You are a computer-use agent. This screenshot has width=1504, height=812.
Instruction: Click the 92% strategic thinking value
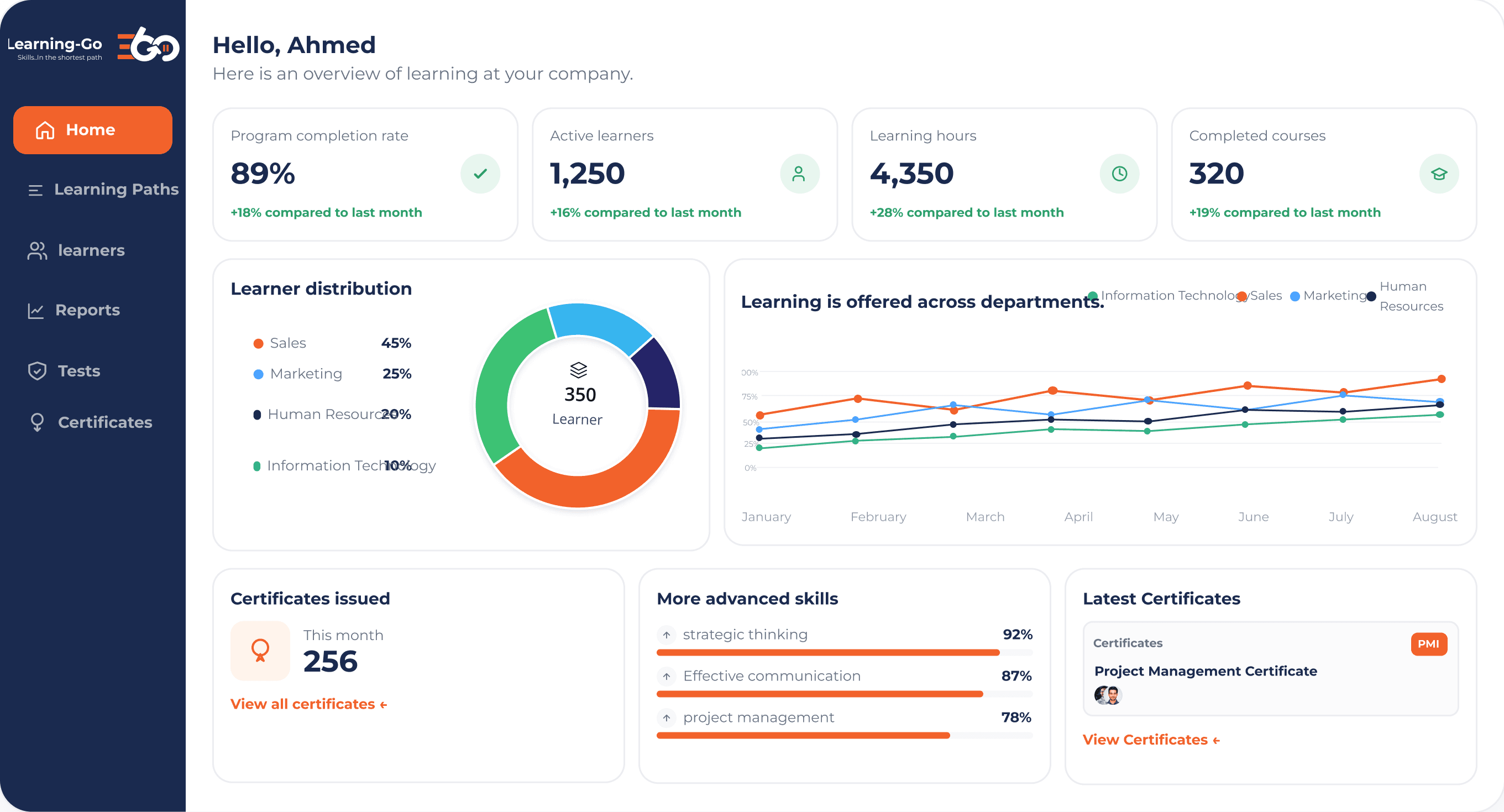pyautogui.click(x=1018, y=635)
